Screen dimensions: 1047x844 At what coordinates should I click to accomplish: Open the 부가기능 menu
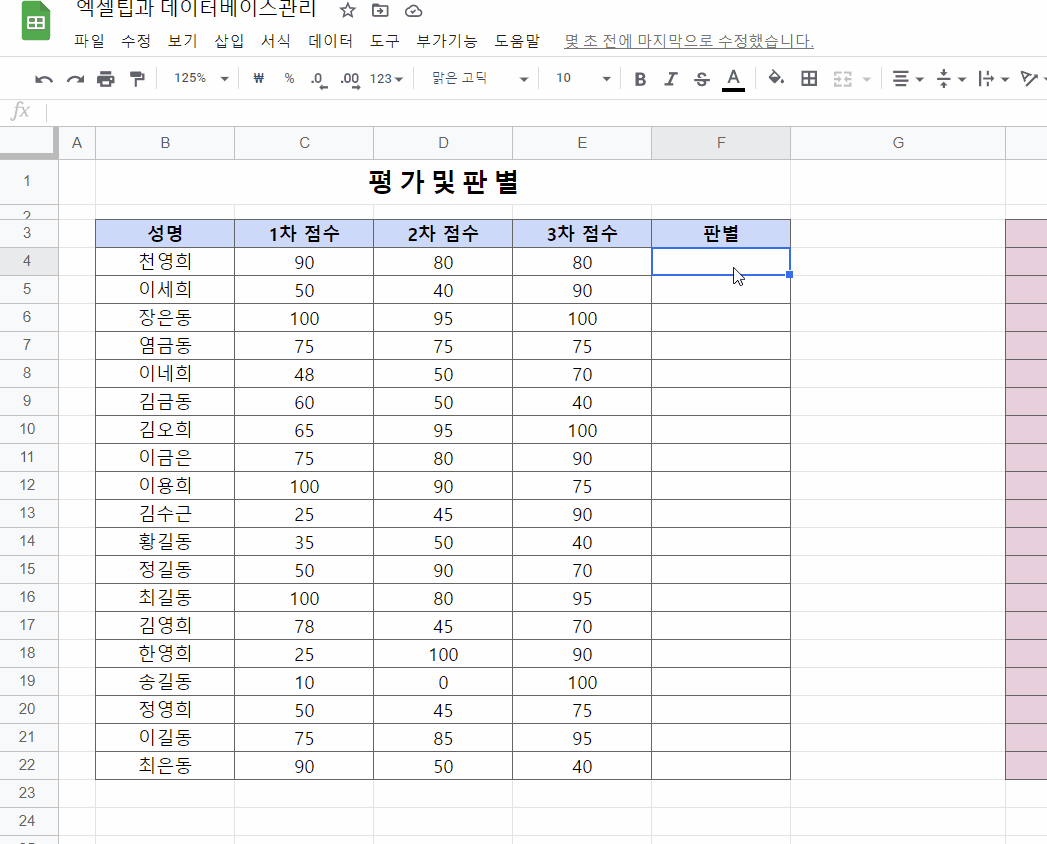pyautogui.click(x=447, y=41)
